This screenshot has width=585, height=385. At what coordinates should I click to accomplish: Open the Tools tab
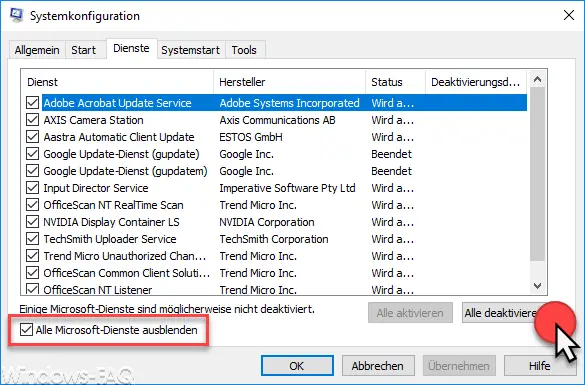244,50
